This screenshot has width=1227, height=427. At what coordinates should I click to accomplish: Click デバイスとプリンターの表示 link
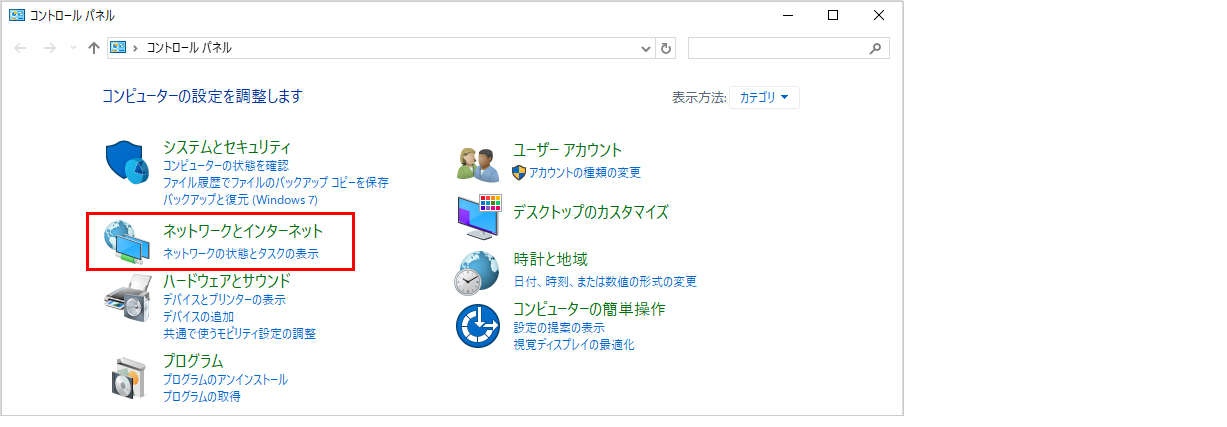point(224,299)
